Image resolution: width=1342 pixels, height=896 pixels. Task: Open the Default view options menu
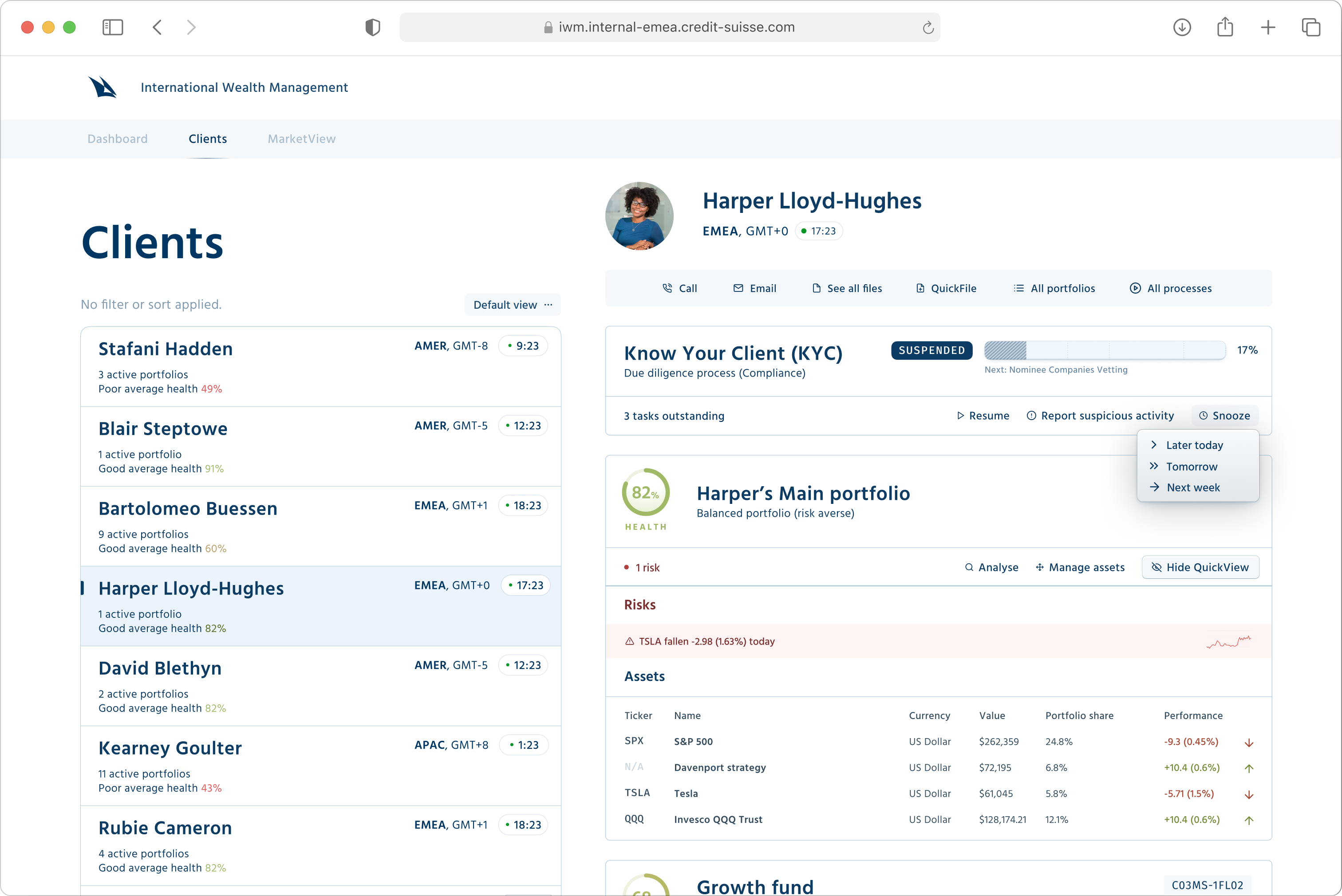pyautogui.click(x=512, y=305)
